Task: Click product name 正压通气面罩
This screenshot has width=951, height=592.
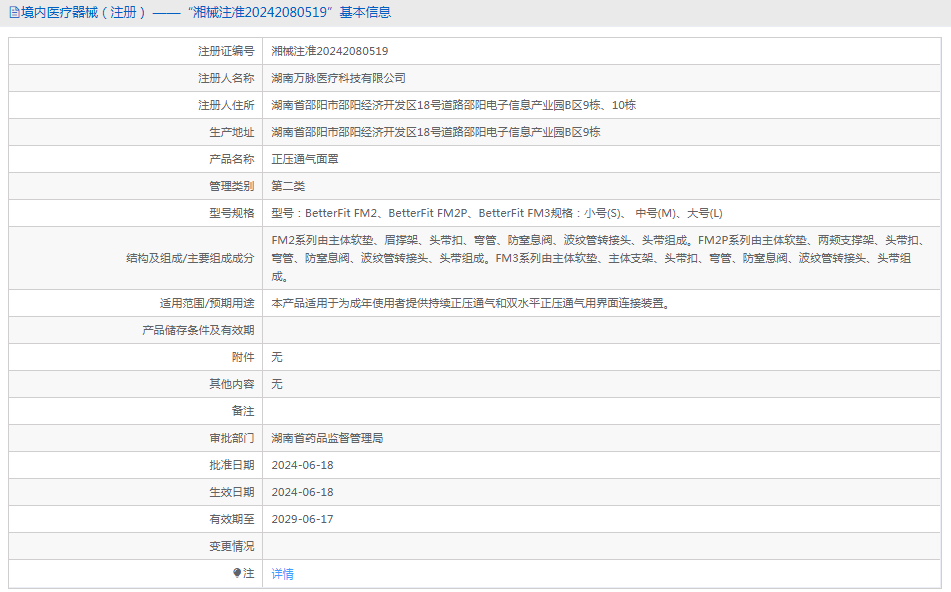Action: pyautogui.click(x=305, y=159)
